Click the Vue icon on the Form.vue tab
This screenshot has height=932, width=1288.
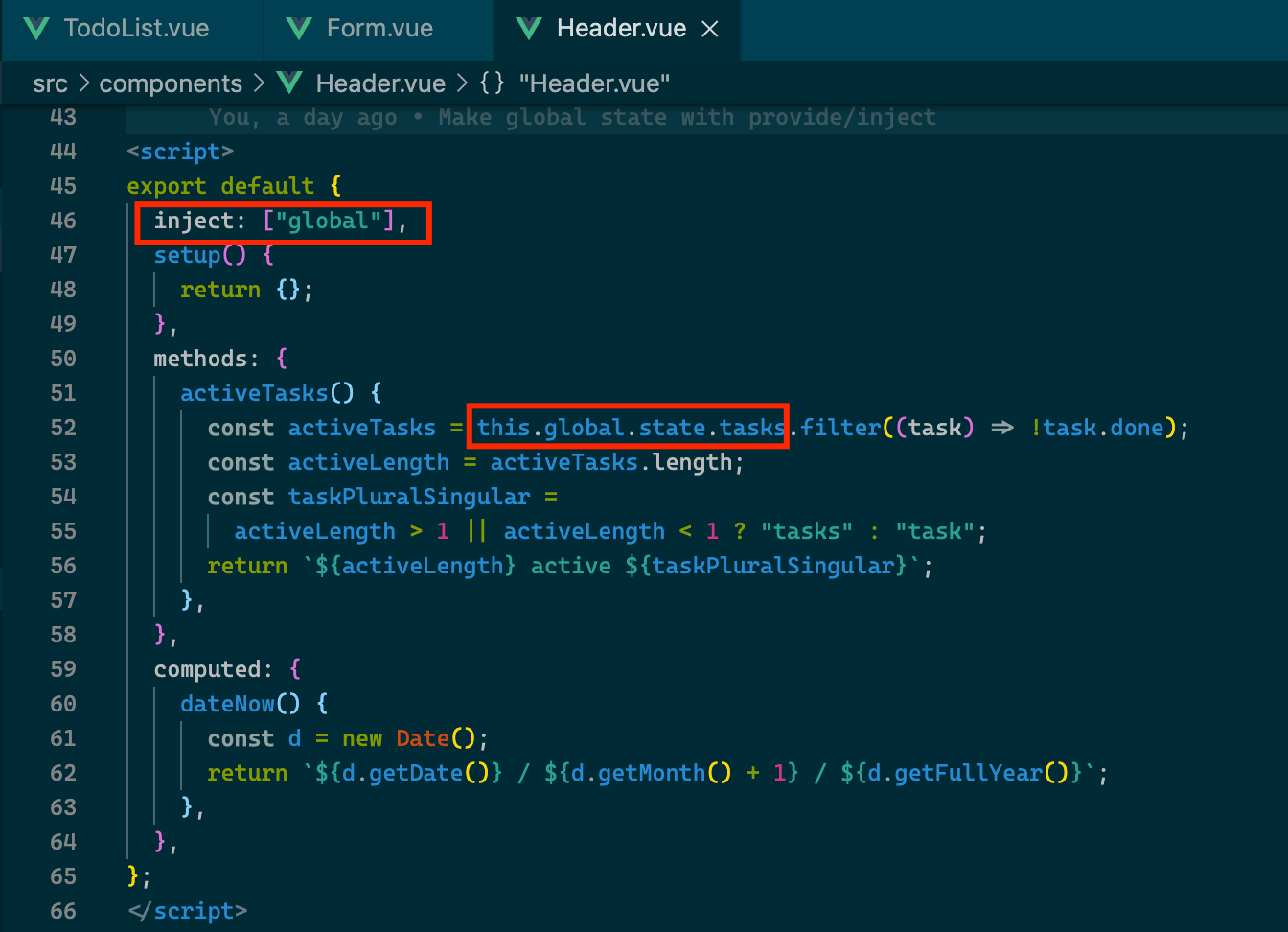coord(300,29)
